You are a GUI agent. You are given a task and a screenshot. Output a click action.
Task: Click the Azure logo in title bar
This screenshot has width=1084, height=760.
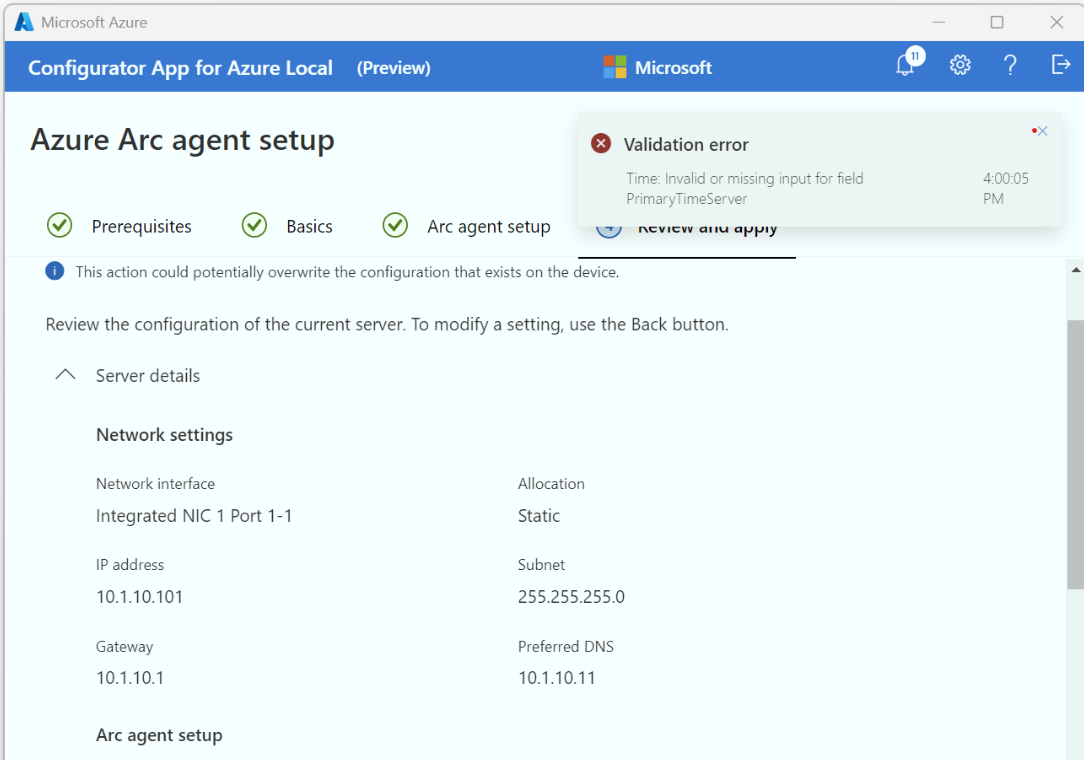pos(24,22)
